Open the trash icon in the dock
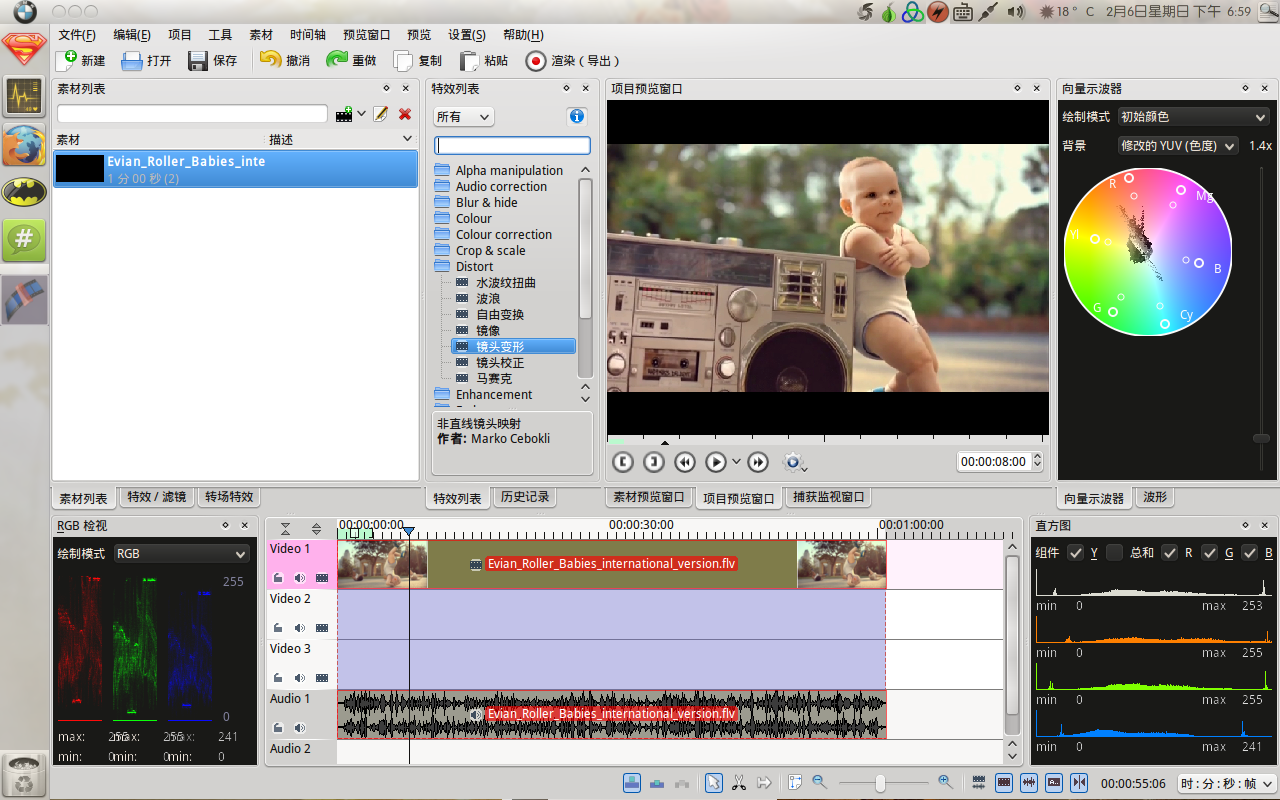The height and width of the screenshot is (800, 1280). point(24,775)
